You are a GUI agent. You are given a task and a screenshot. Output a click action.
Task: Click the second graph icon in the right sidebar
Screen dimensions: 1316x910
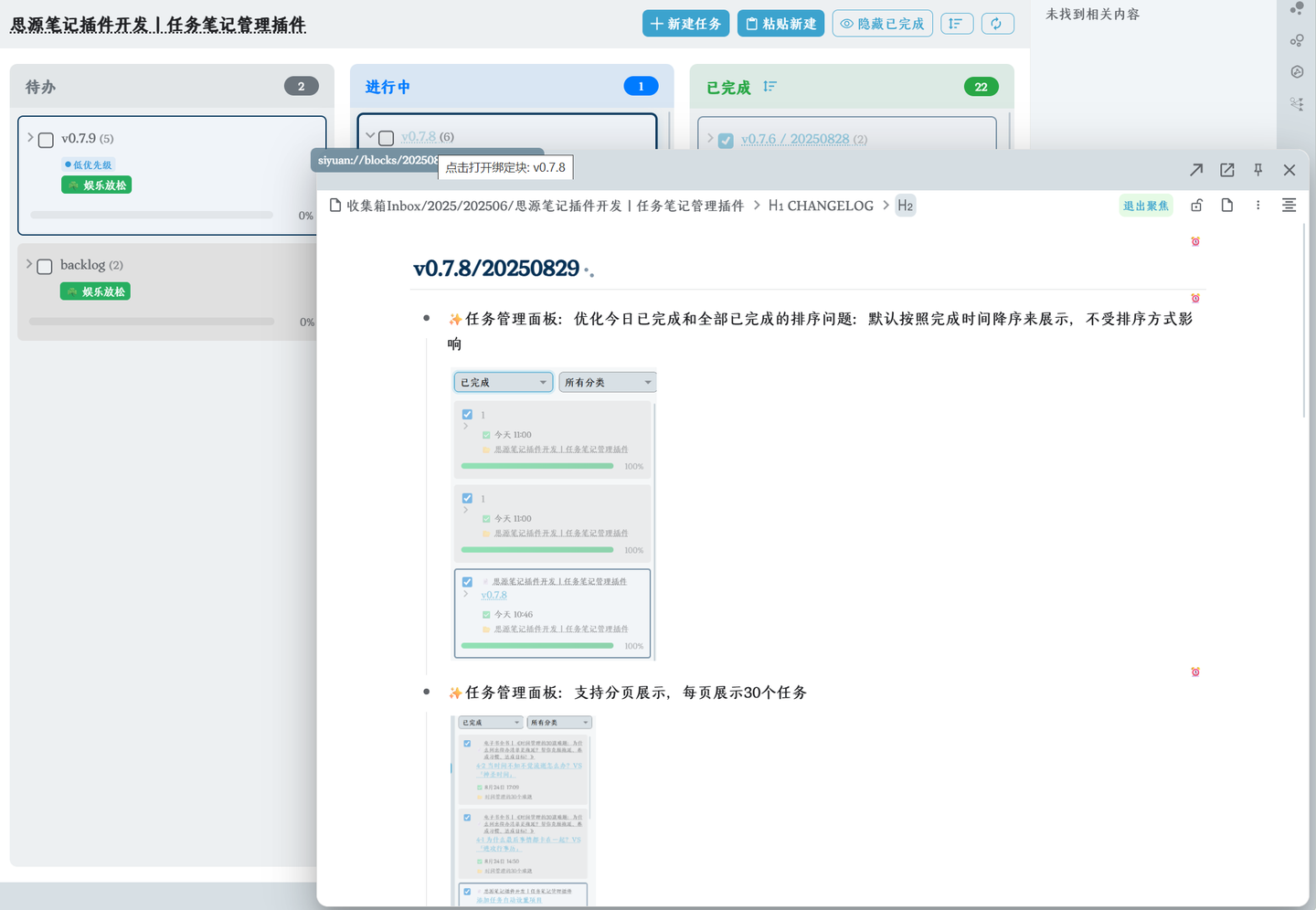click(1297, 40)
